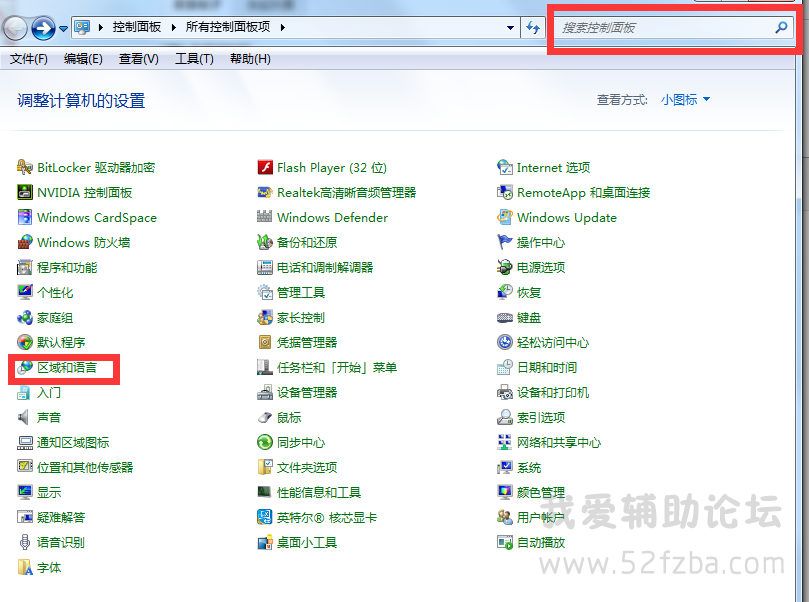Image resolution: width=809 pixels, height=602 pixels.
Task: Open the 区域和语言 globe icon
Action: 24,367
